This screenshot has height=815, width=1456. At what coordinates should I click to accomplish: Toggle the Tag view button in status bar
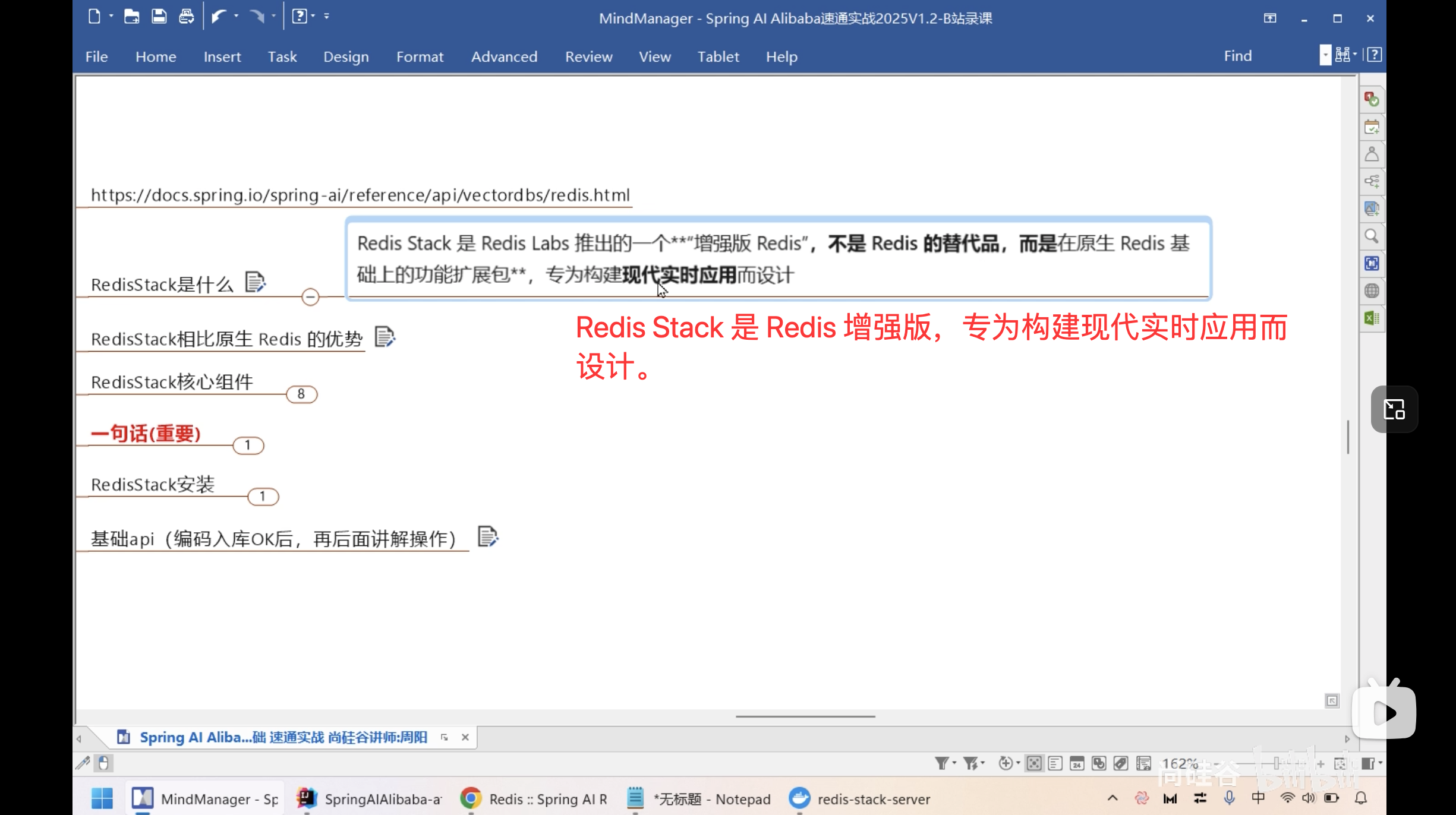pos(1121,763)
